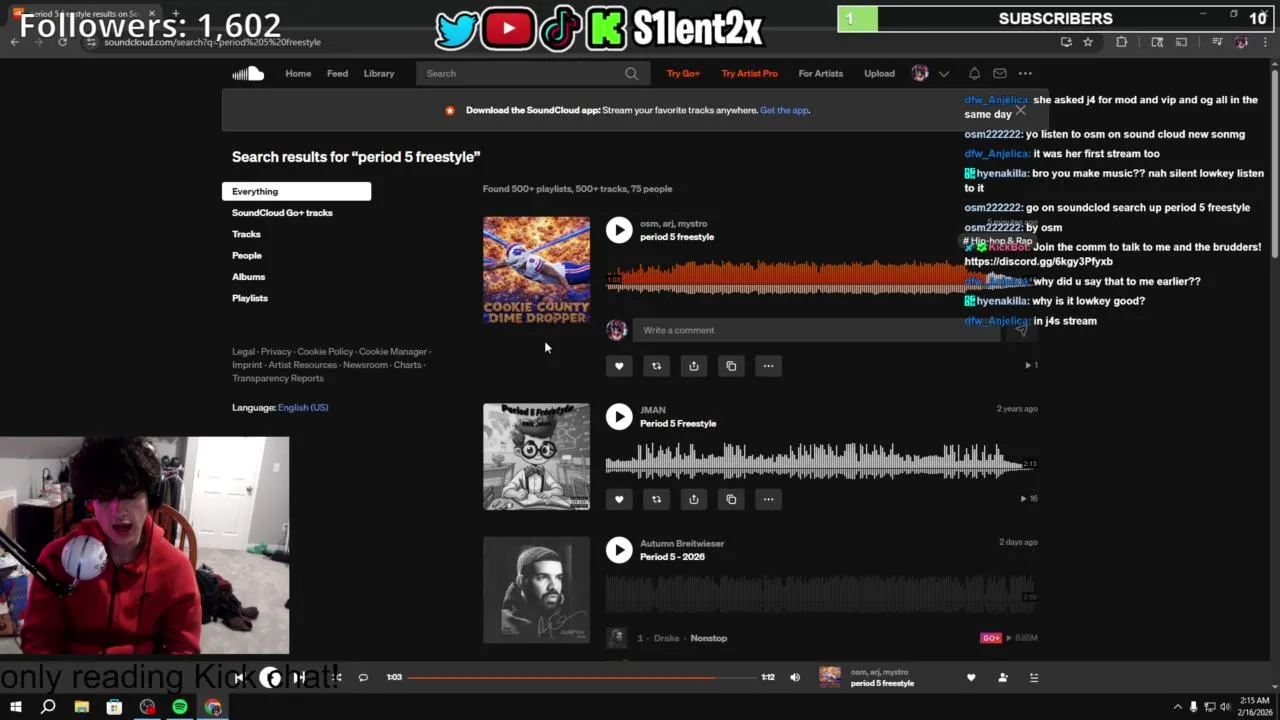This screenshot has width=1280, height=720.
Task: Open the header three-dot settings menu
Action: point(1025,73)
